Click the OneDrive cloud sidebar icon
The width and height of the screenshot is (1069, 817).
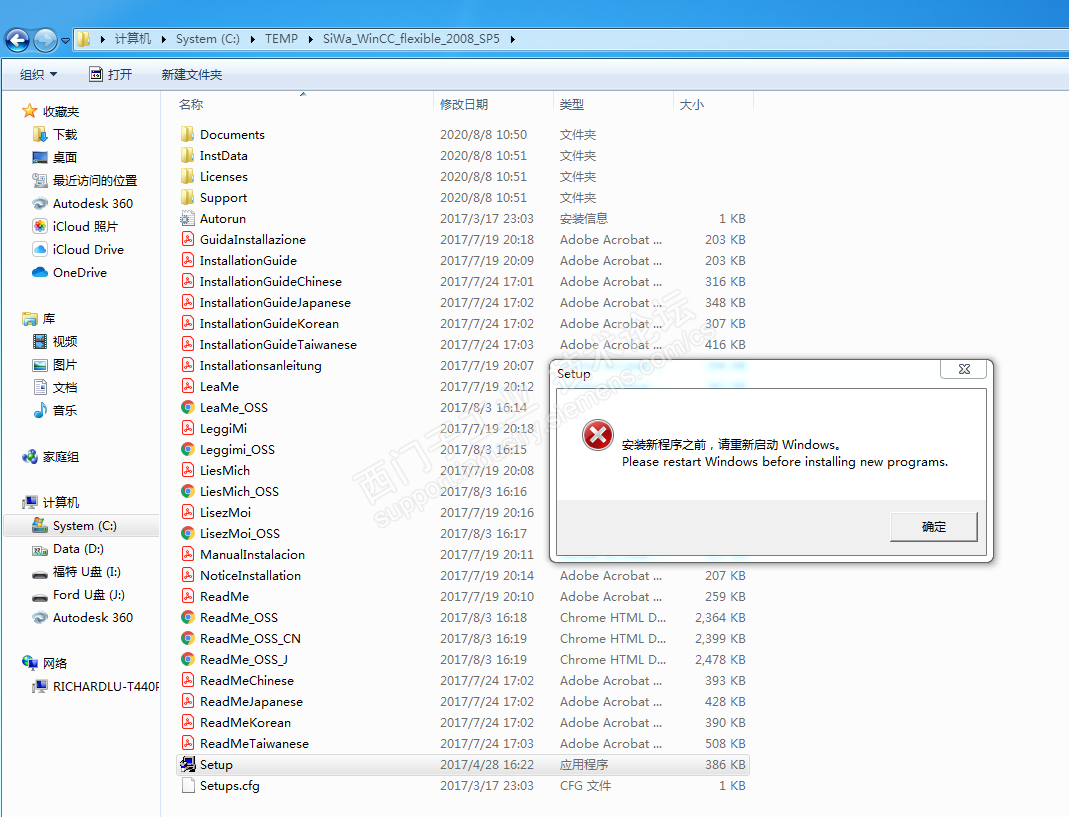pos(40,272)
